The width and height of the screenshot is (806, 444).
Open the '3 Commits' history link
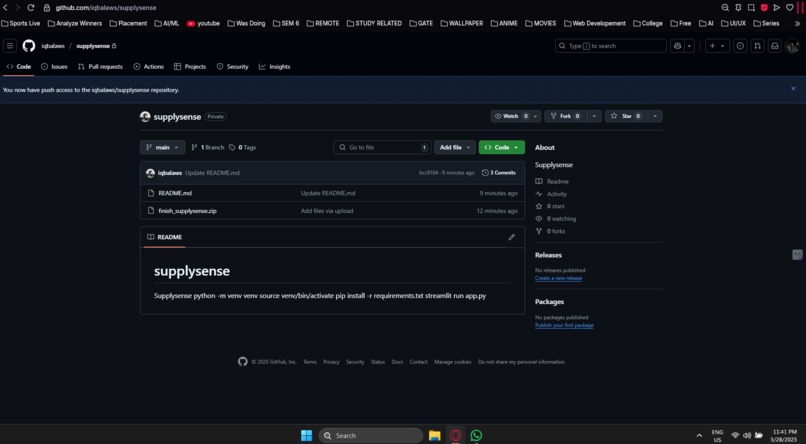499,173
